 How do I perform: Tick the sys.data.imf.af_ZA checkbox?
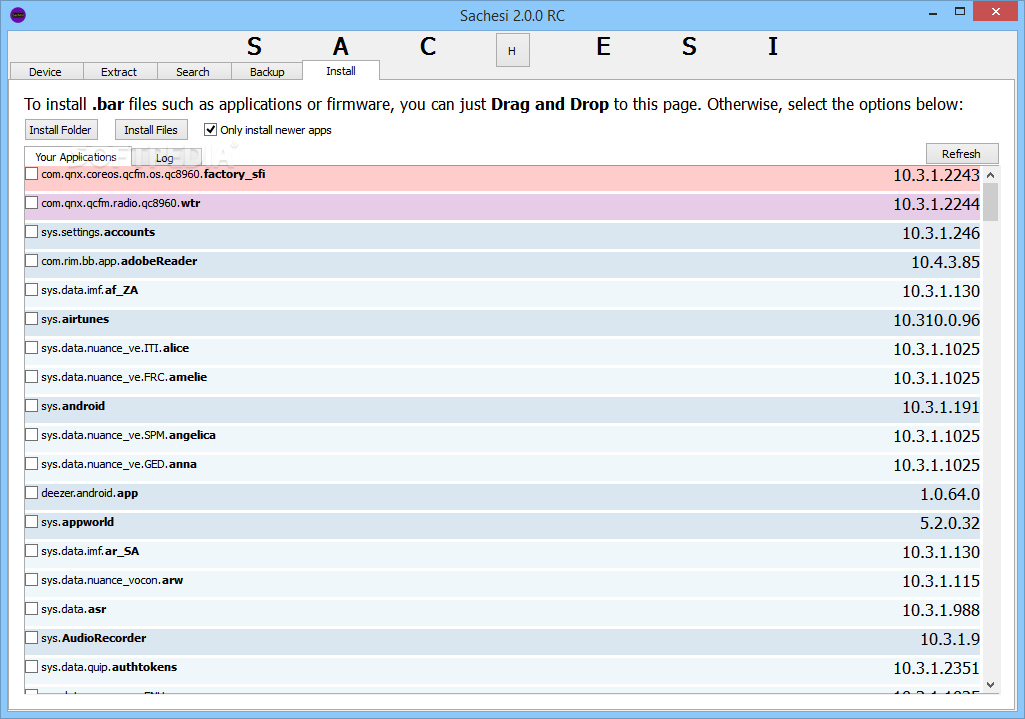(31, 290)
